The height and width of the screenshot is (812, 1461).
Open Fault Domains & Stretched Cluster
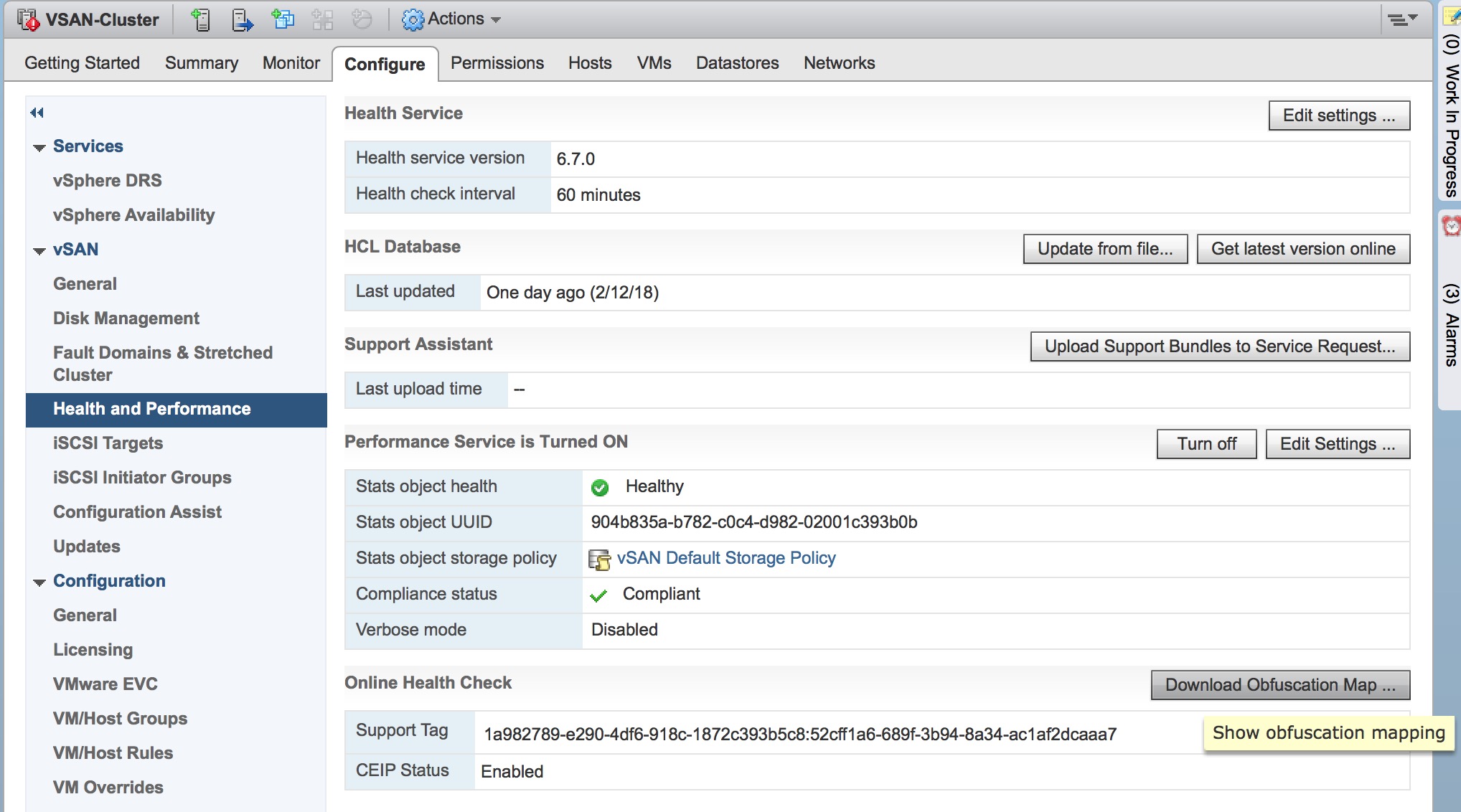[163, 364]
